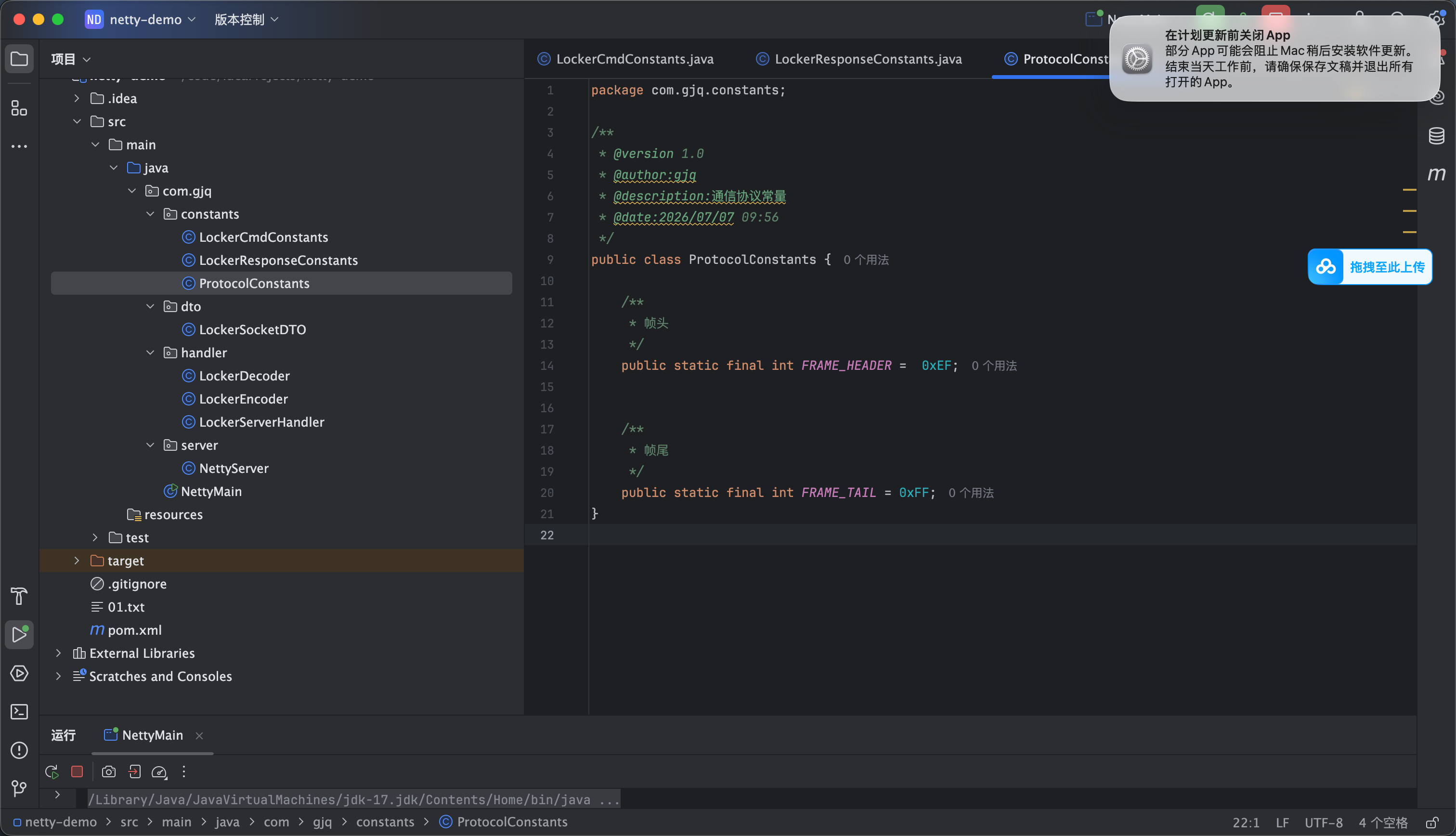Click constants breadcrumb in navigation bar
The width and height of the screenshot is (1456, 836).
385,822
